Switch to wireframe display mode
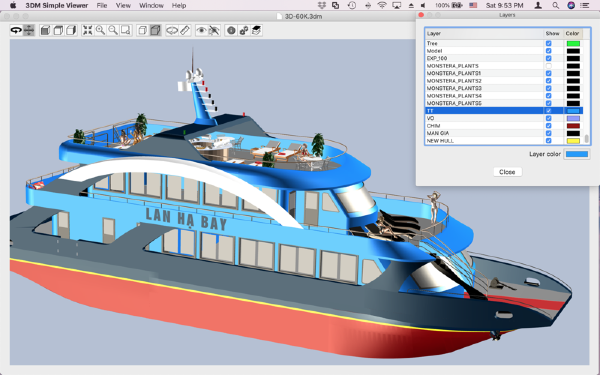Screen dimensions: 600x375 [142, 30]
